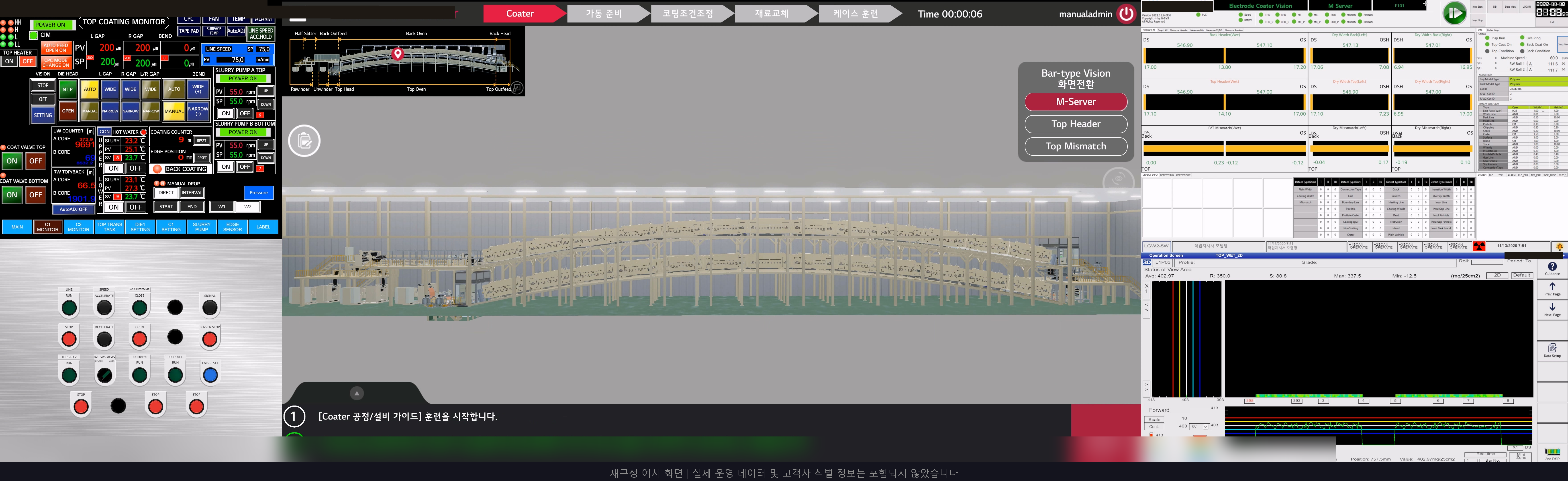Turn Coat Valve Bottom ON
This screenshot has width=1568, height=481.
(12, 195)
